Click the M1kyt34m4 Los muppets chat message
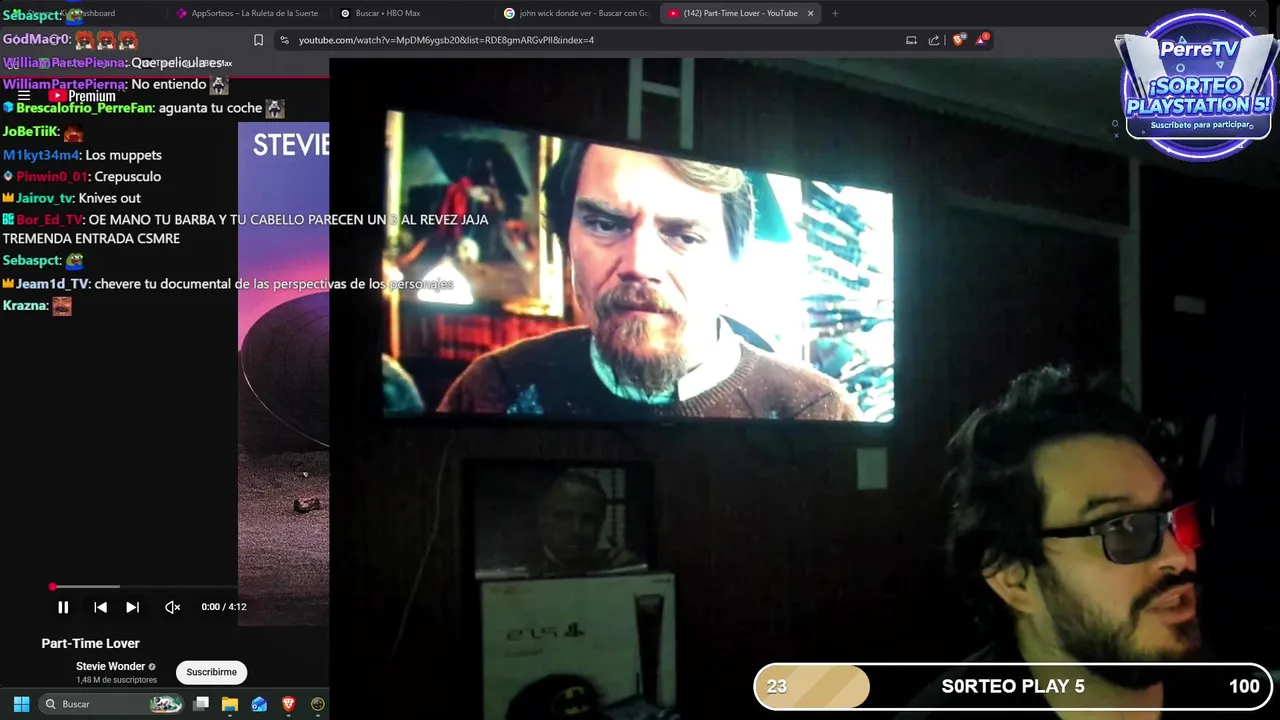The width and height of the screenshot is (1280, 720). pyautogui.click(x=82, y=155)
